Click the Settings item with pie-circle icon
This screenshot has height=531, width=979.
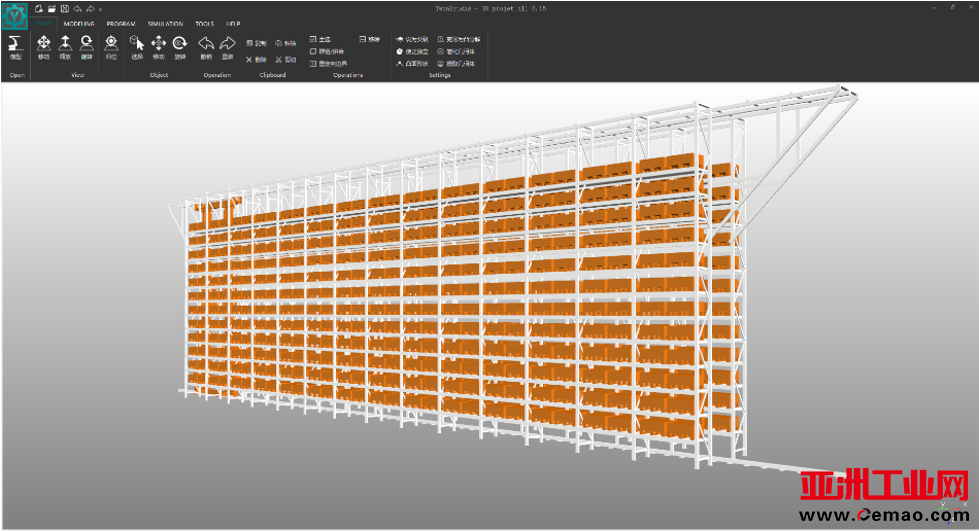pos(412,51)
